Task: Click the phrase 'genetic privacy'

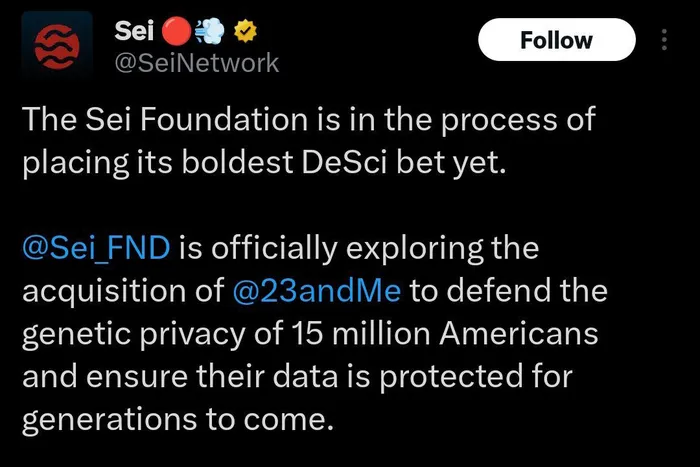Action: pos(133,334)
